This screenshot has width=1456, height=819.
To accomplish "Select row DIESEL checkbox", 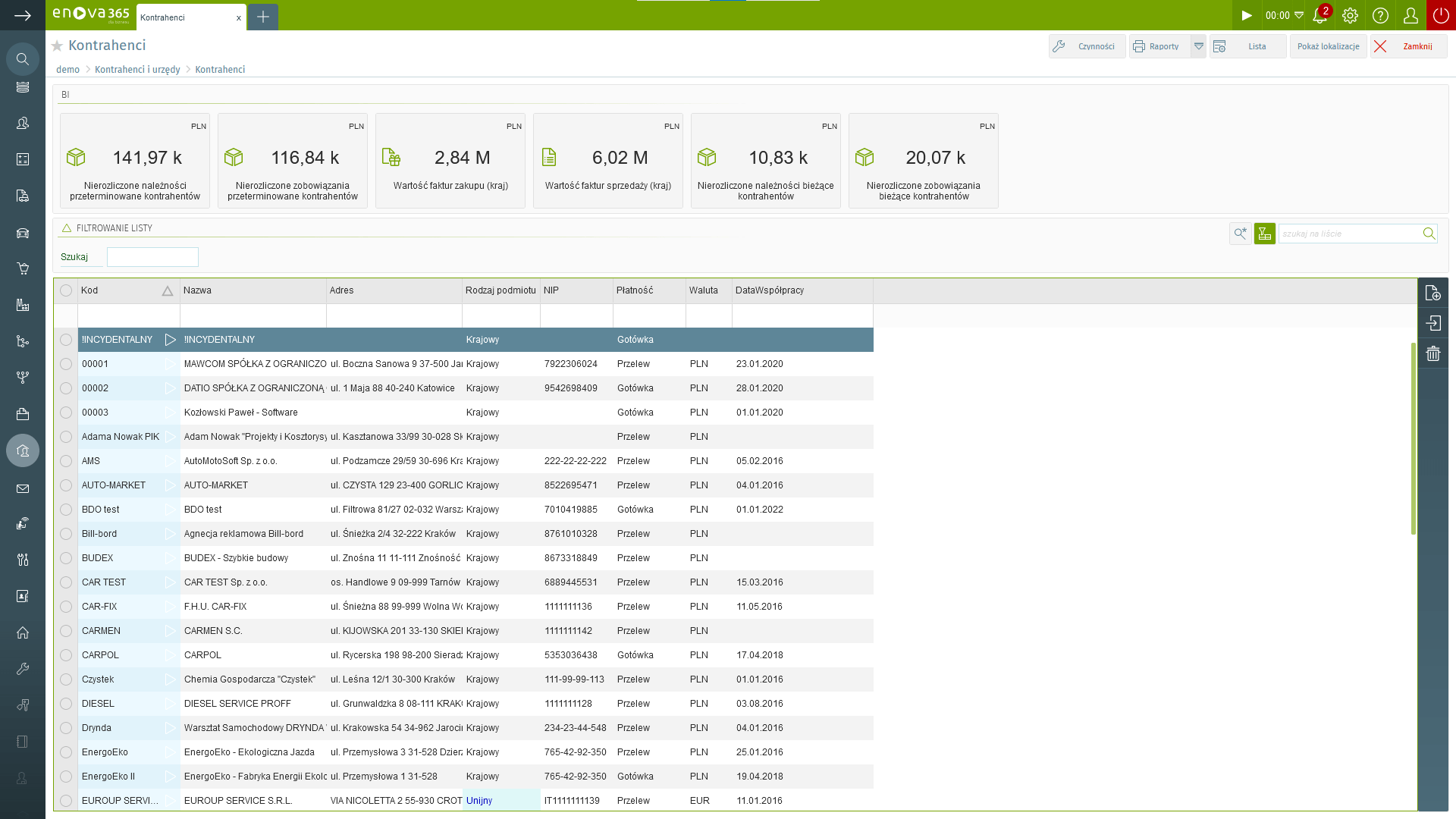I will coord(66,704).
